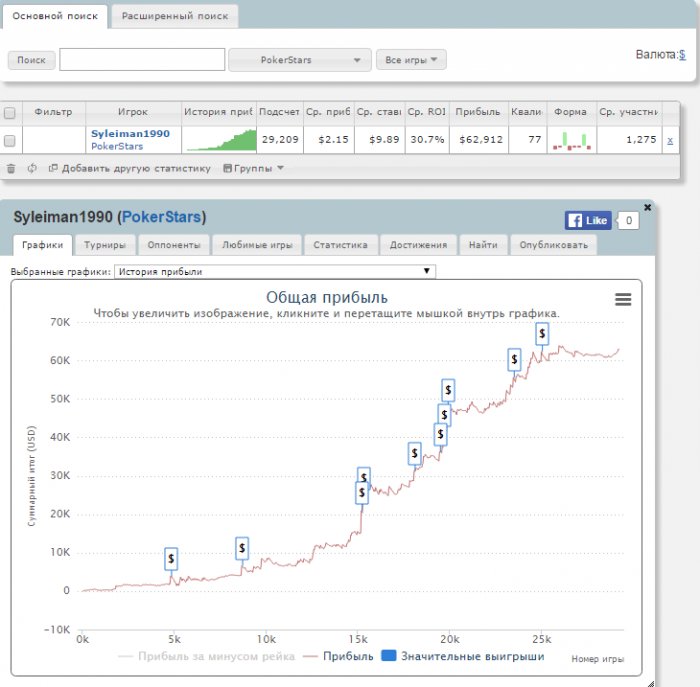The image size is (700, 687).
Task: Open the Выбранные графики select box
Action: 275,271
